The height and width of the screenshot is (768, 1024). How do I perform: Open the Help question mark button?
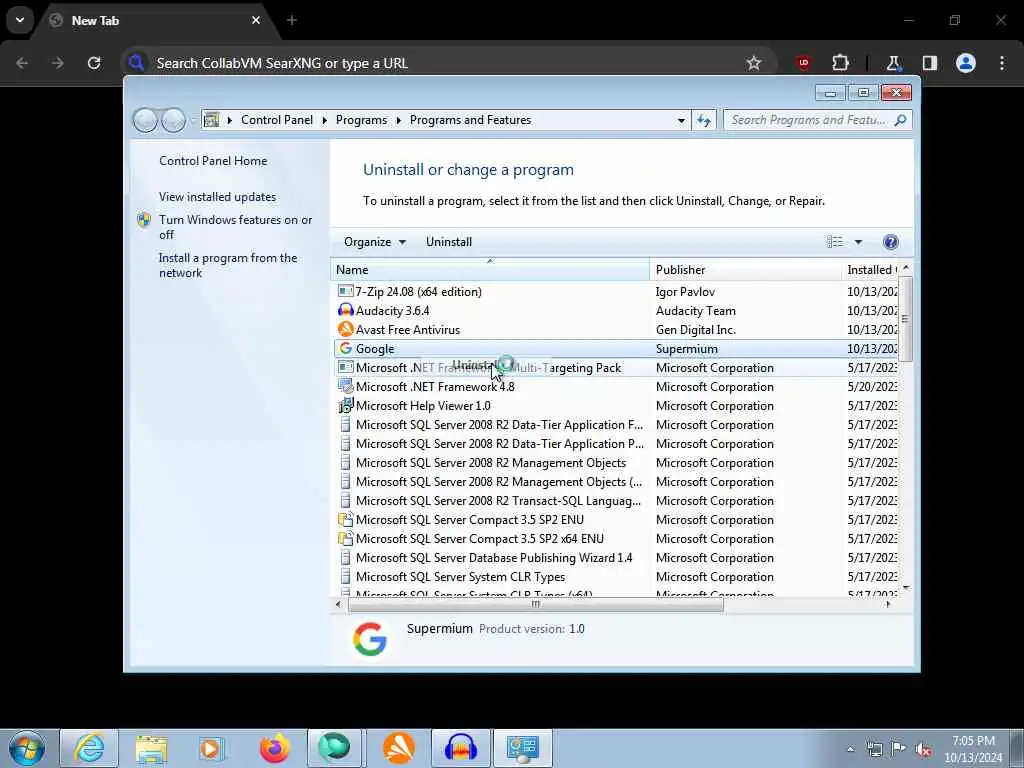tap(890, 242)
